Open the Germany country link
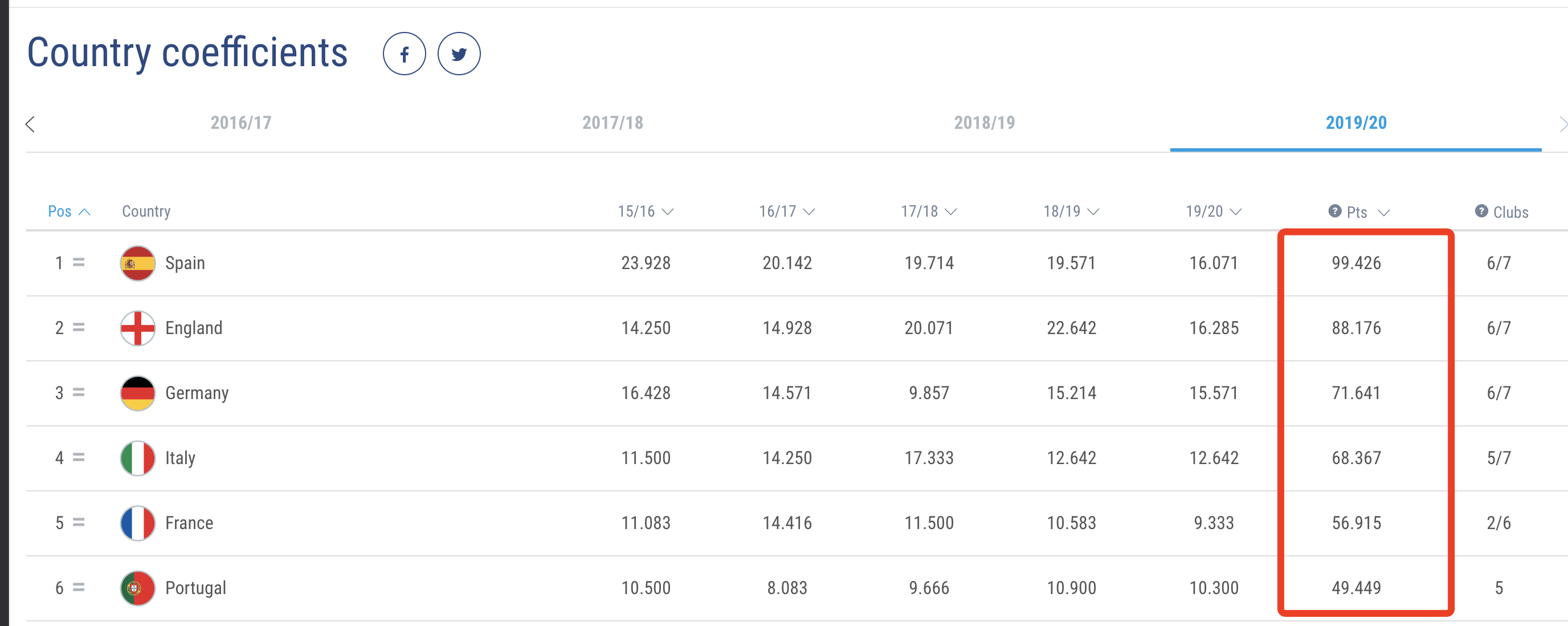The image size is (1568, 626). pyautogui.click(x=197, y=393)
